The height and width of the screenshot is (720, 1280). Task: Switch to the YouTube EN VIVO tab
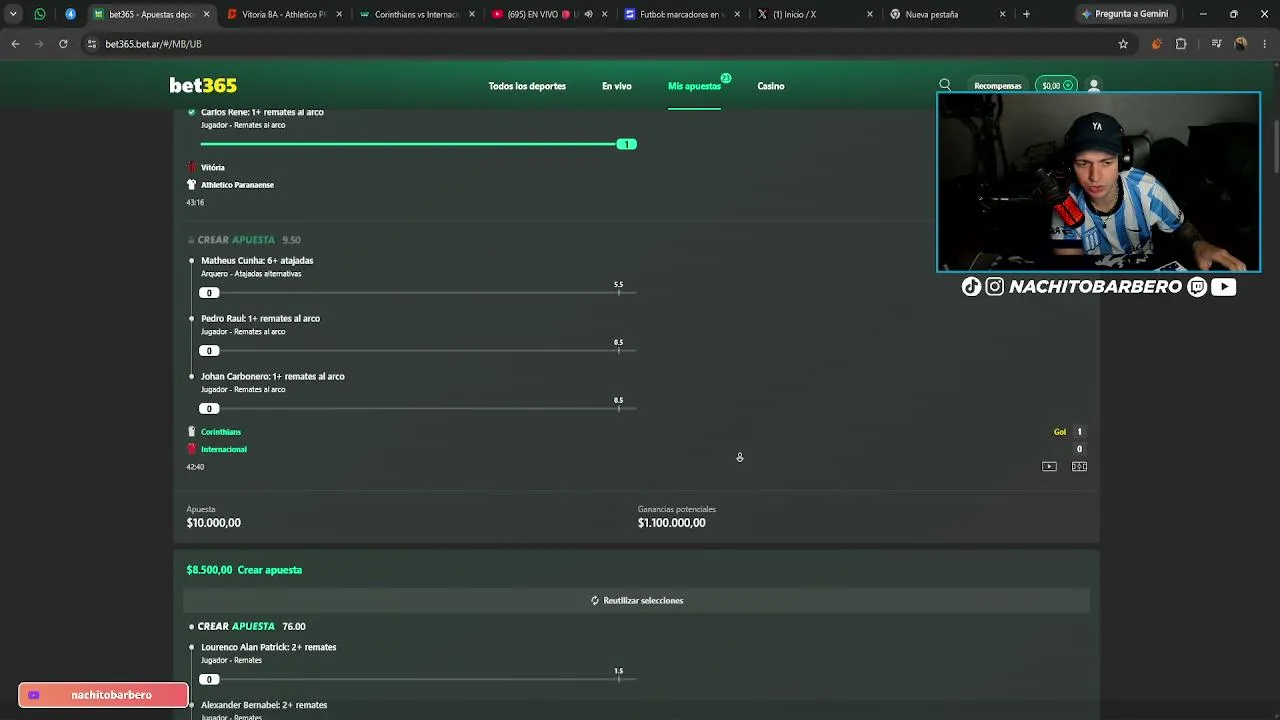(x=551, y=14)
